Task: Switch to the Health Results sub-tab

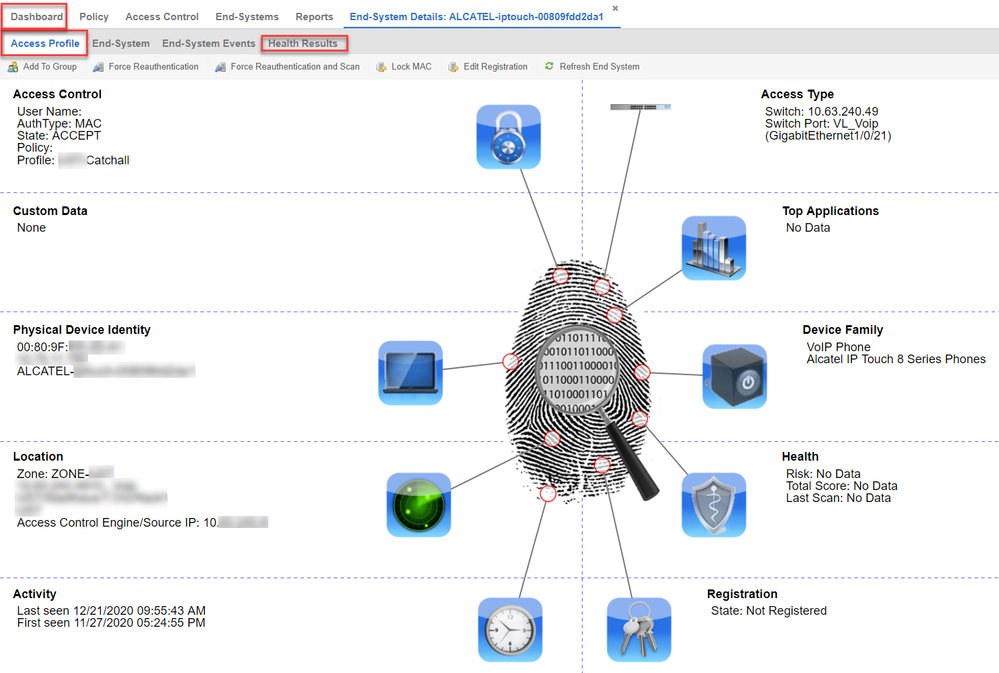Action: pyautogui.click(x=303, y=44)
